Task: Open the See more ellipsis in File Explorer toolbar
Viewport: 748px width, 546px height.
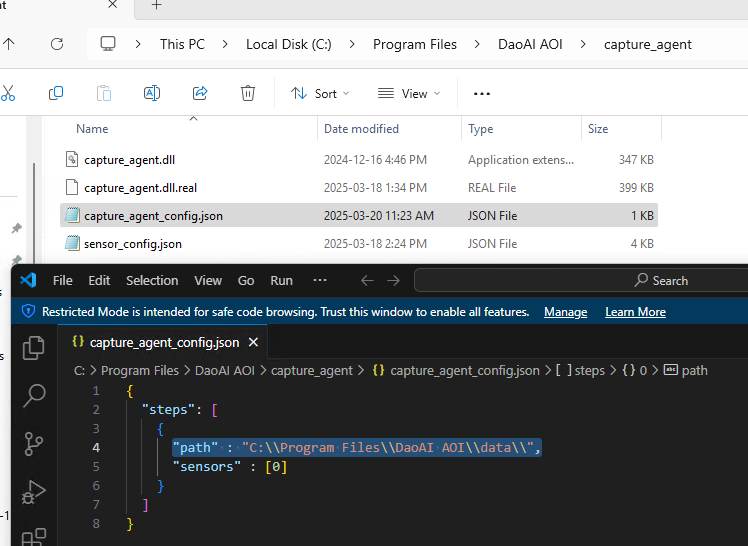Action: coord(482,93)
